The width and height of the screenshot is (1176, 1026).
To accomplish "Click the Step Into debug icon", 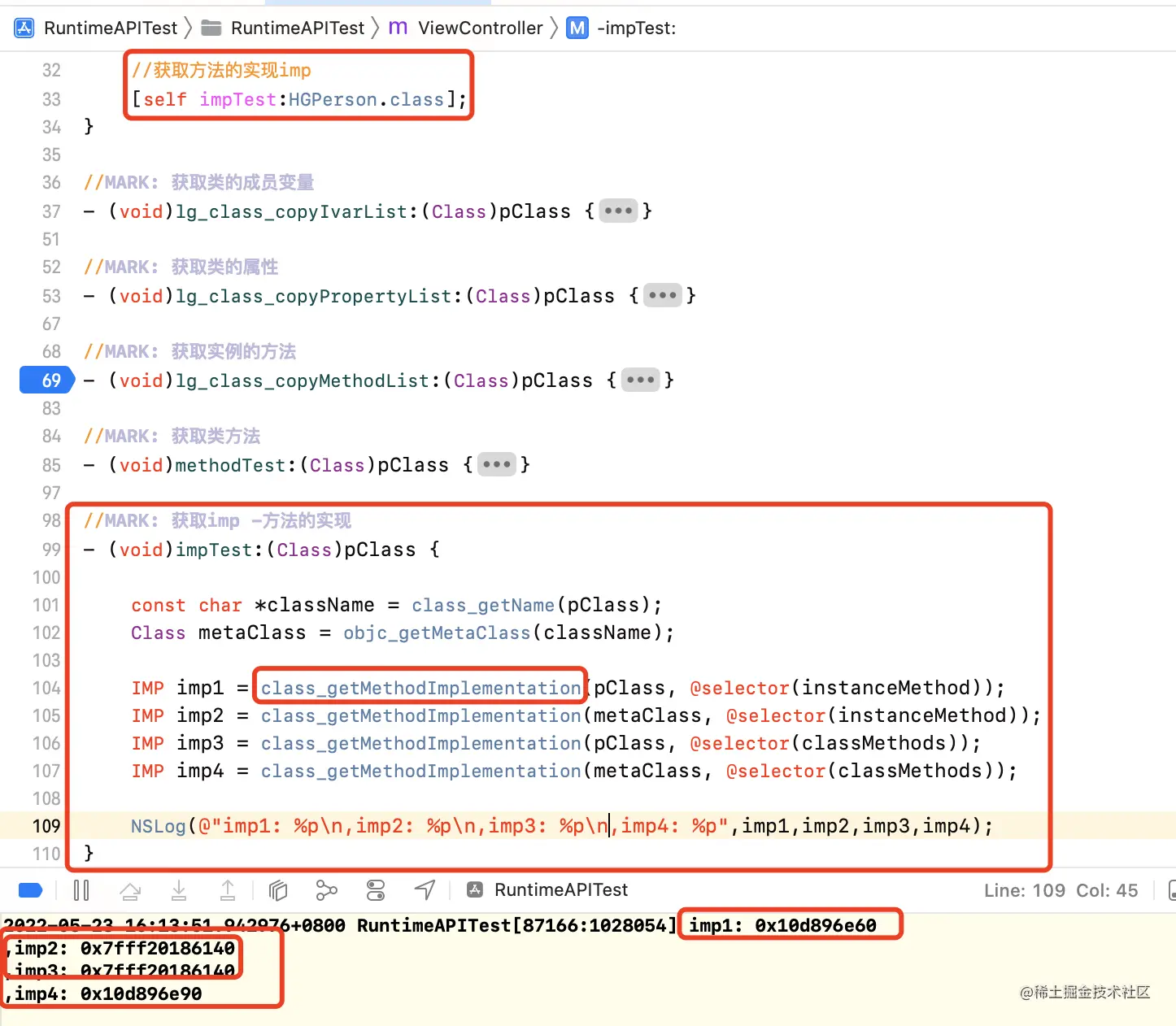I will point(179,890).
